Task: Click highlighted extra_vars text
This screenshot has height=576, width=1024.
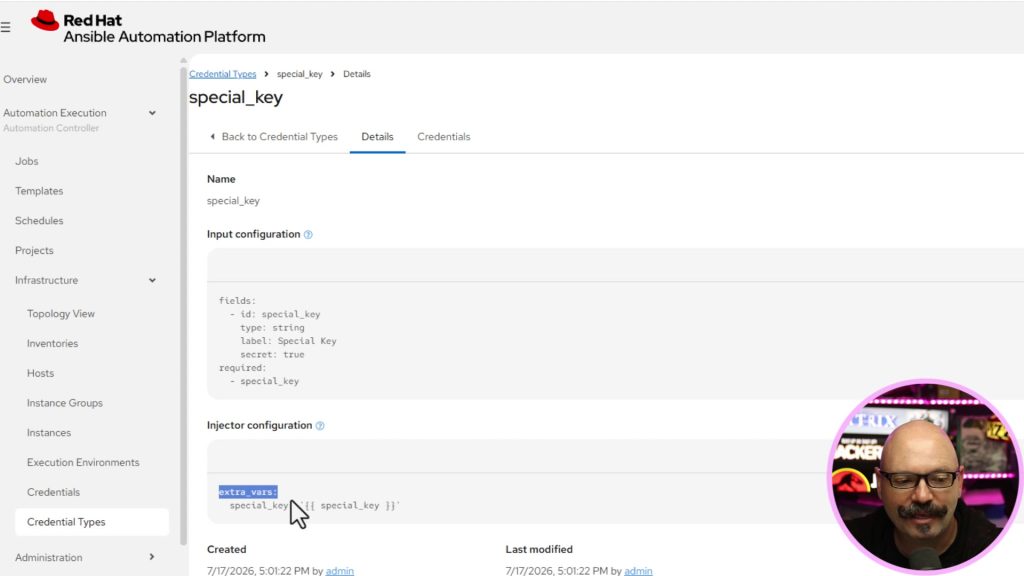Action: pyautogui.click(x=248, y=492)
